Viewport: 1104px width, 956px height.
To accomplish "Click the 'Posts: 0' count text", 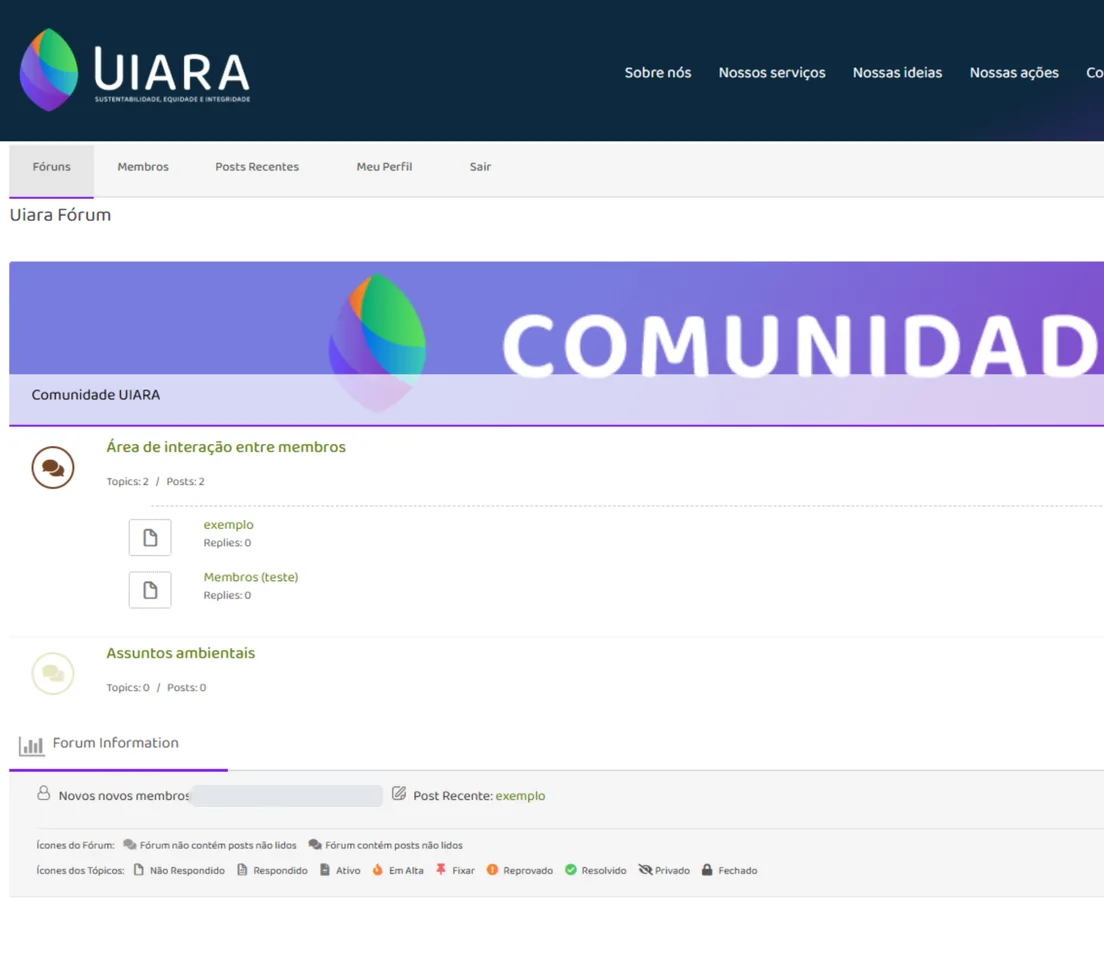I will (187, 688).
